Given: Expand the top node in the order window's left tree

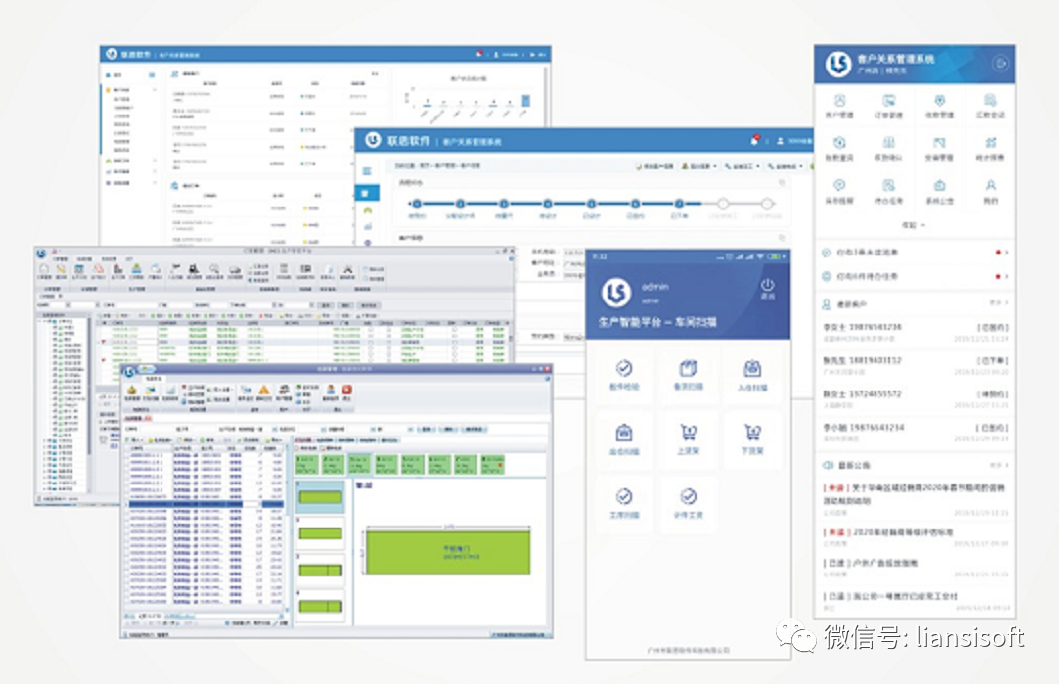Looking at the screenshot, I should [x=40, y=321].
